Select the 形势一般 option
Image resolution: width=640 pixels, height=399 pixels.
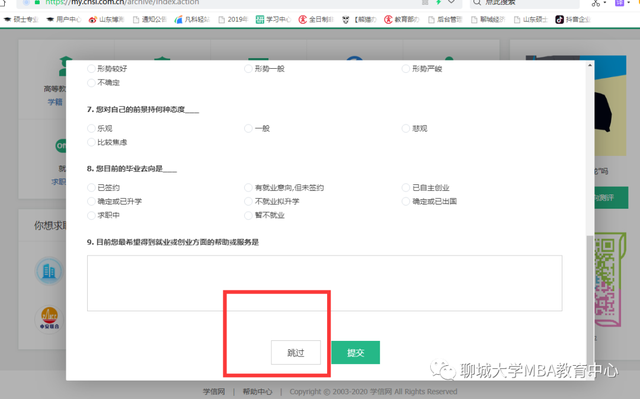pyautogui.click(x=264, y=69)
